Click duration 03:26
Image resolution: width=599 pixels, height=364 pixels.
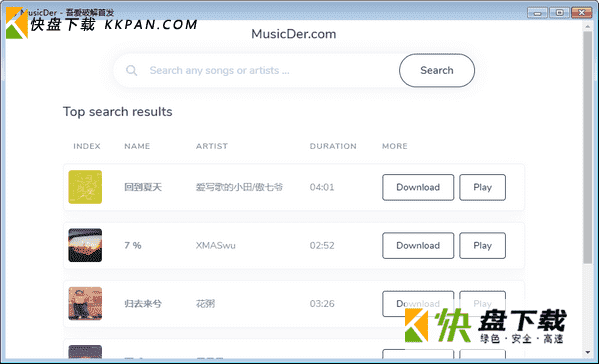pos(322,304)
